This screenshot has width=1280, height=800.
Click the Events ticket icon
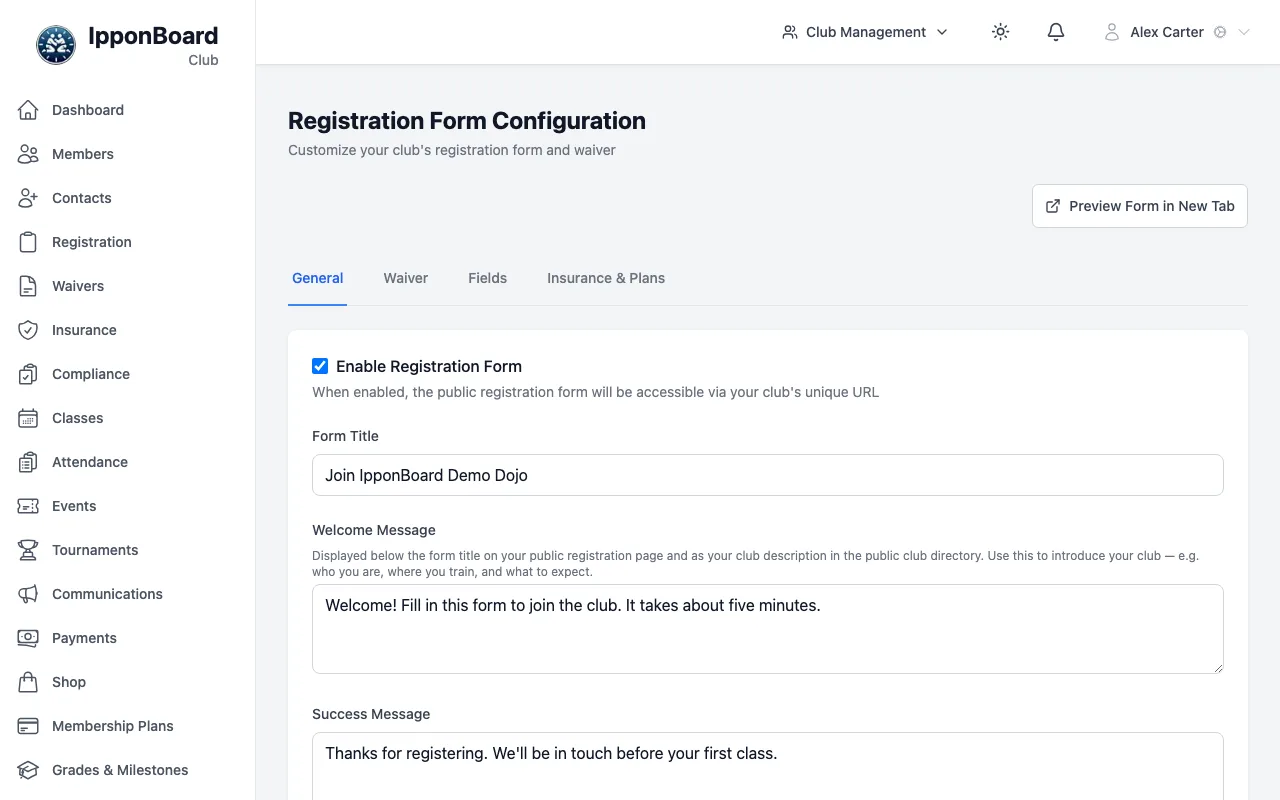tap(28, 506)
